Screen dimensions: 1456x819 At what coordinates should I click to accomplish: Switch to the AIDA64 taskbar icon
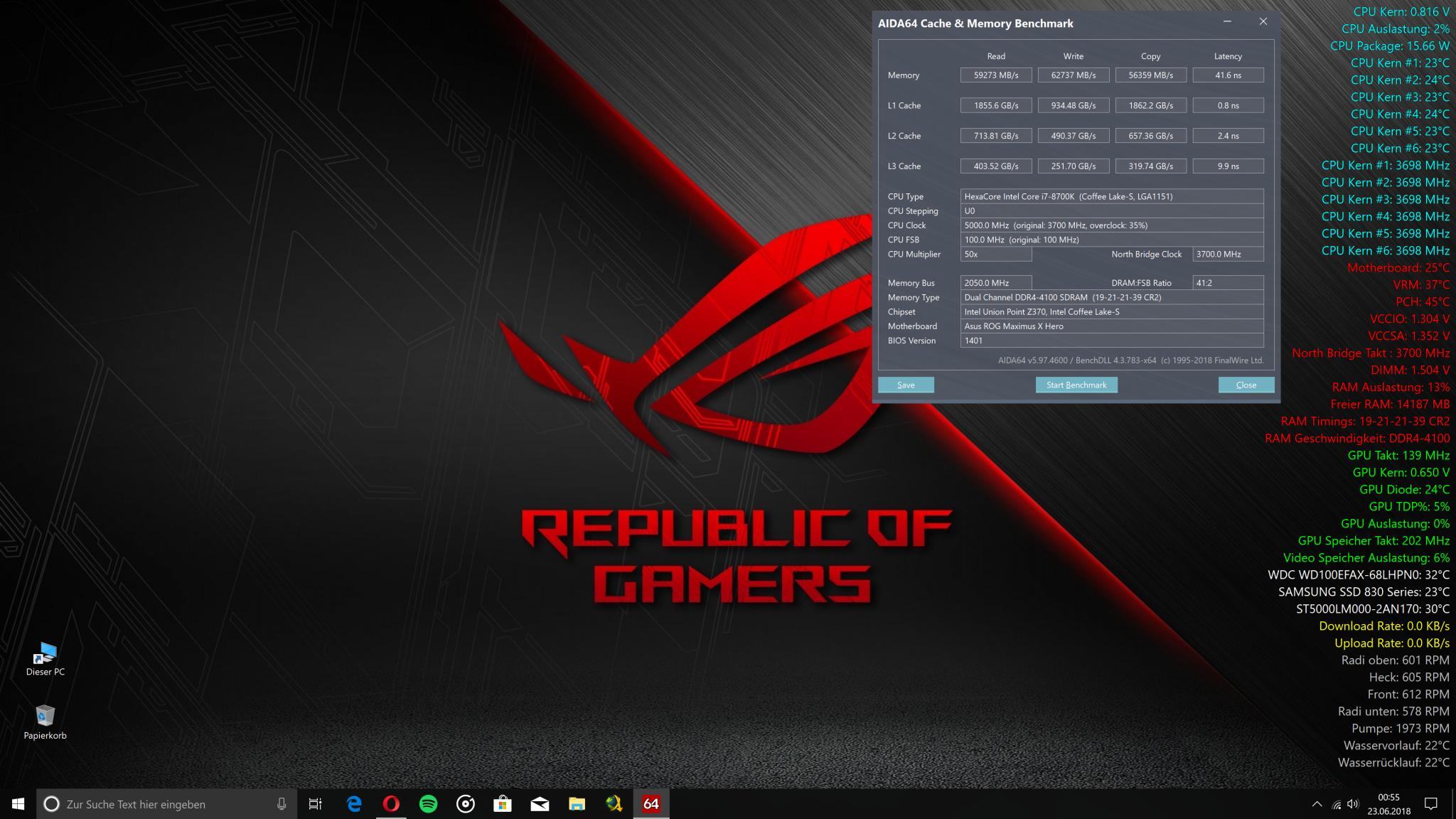coord(651,804)
